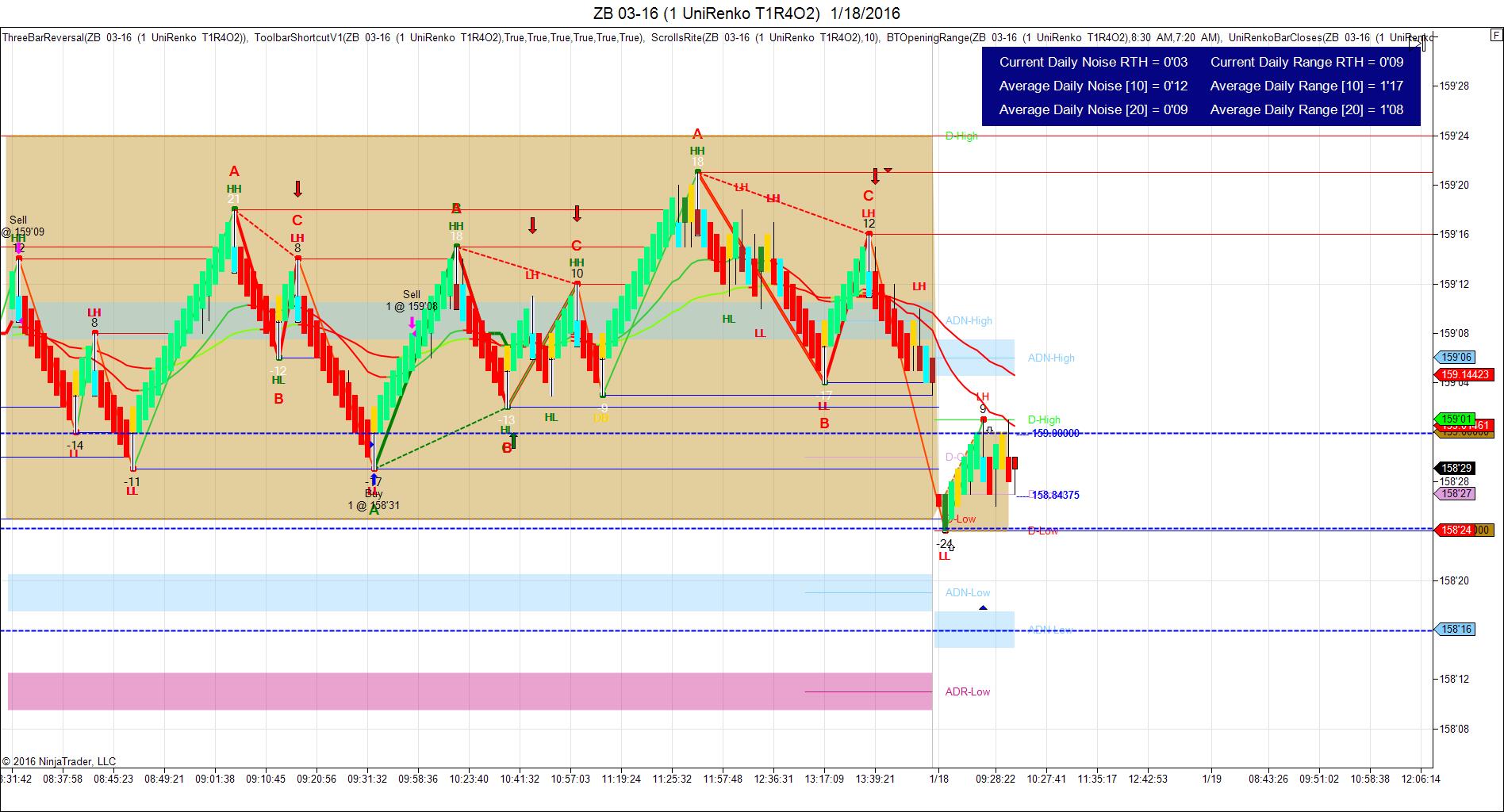
Task: Click the dark triangle marker in ADN-Low zone
Action: [x=983, y=608]
